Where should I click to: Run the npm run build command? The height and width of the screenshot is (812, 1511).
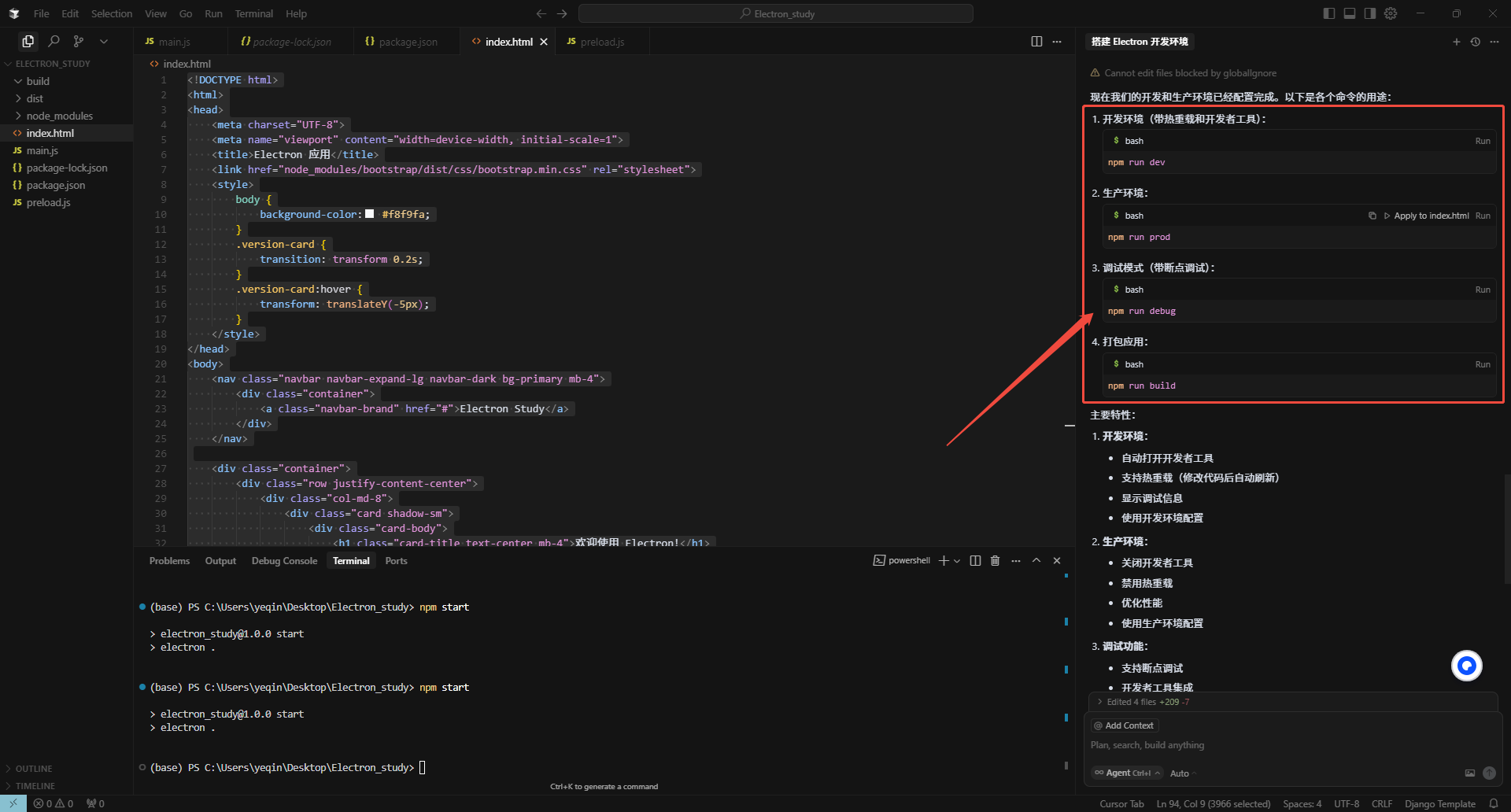tap(1483, 364)
